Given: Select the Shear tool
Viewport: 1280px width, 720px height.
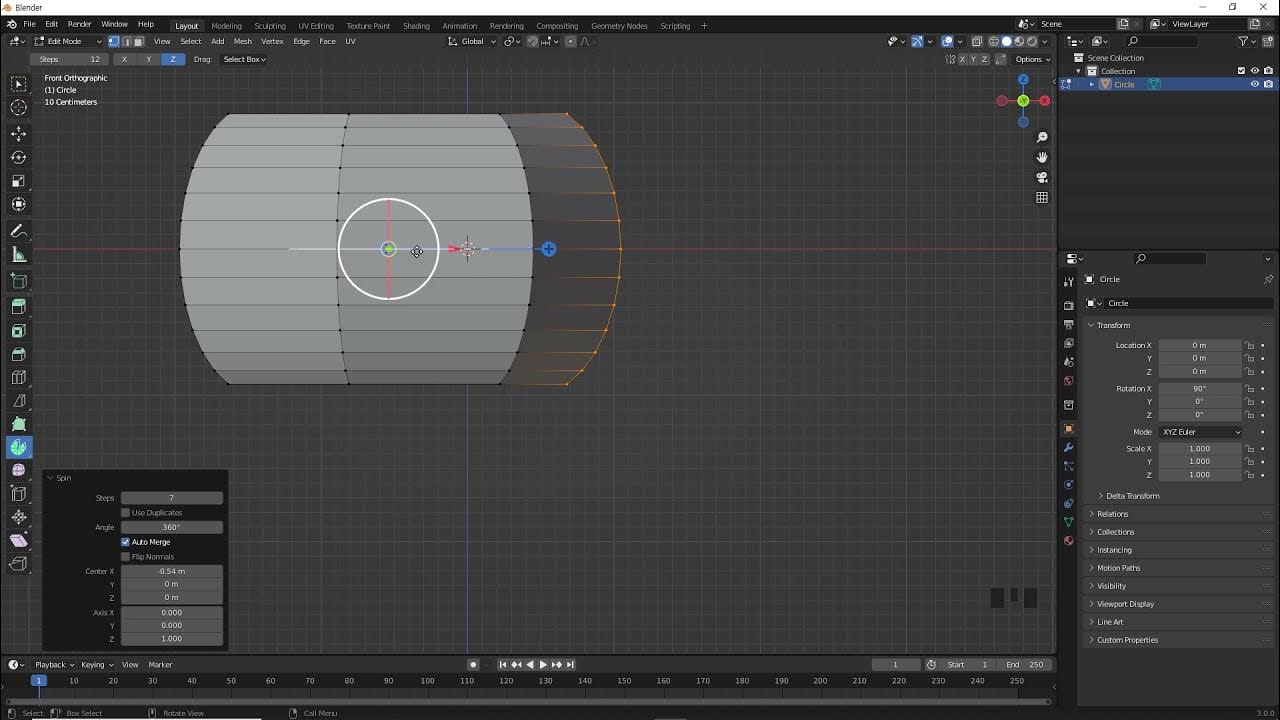Looking at the screenshot, I should tap(19, 541).
